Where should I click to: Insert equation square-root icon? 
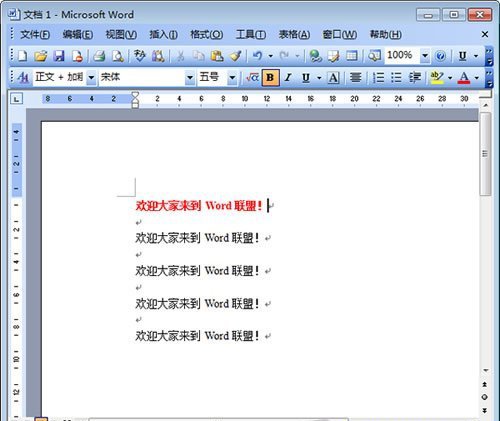pyautogui.click(x=252, y=78)
